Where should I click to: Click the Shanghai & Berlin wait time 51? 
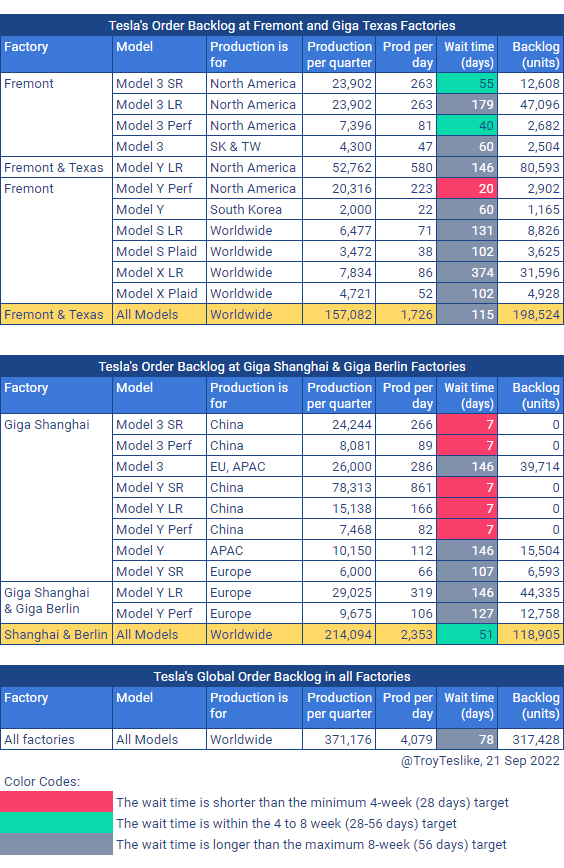click(x=467, y=634)
